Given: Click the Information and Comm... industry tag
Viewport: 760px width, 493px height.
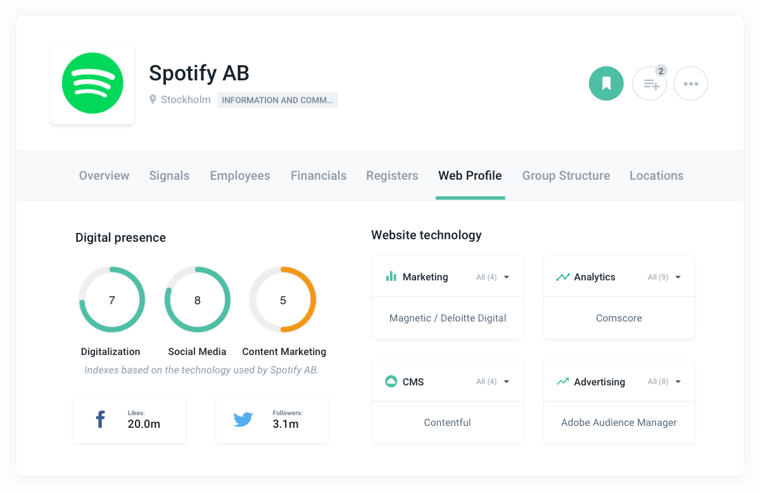Looking at the screenshot, I should pyautogui.click(x=278, y=100).
